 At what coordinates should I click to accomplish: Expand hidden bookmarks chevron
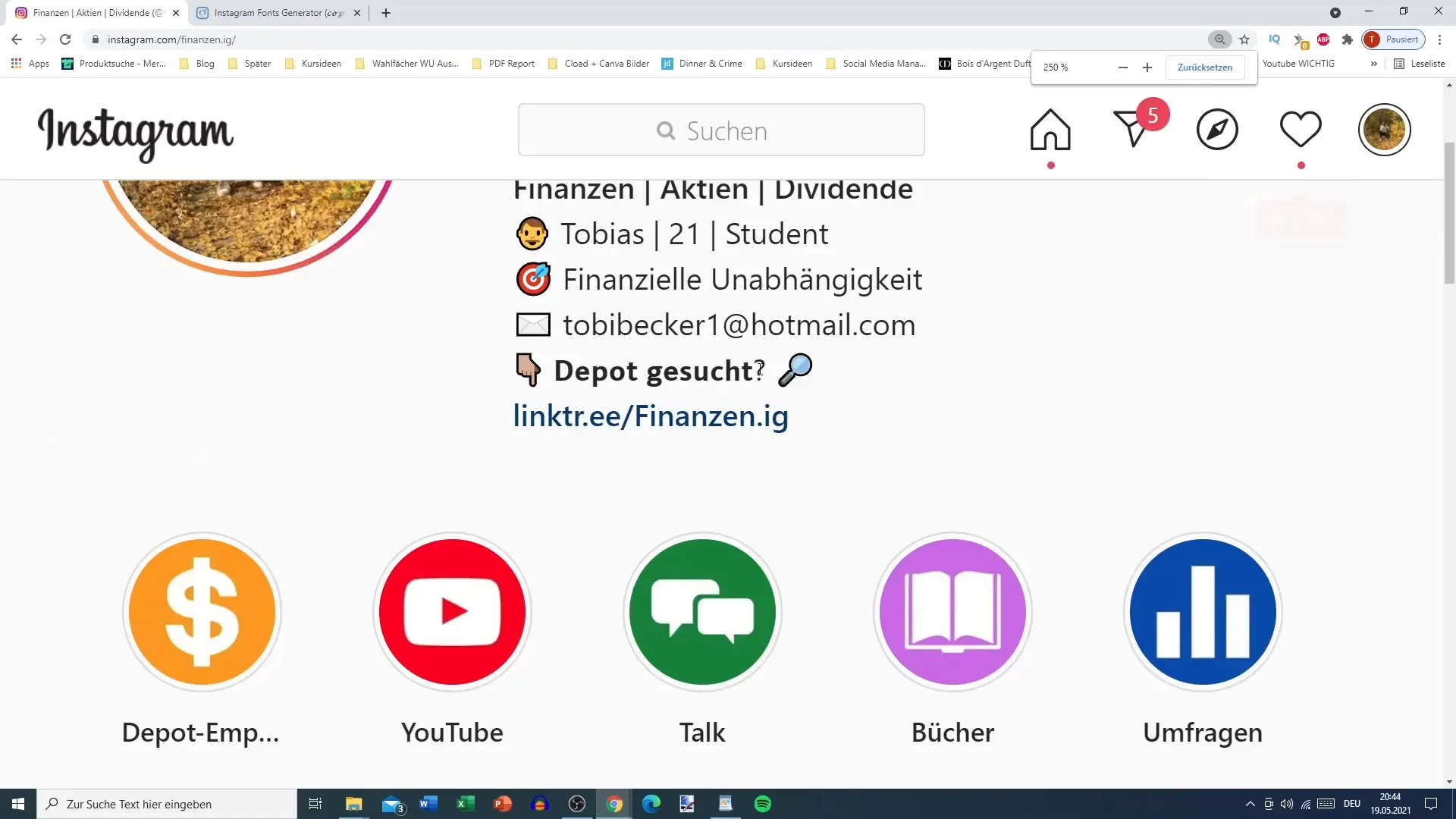tap(1373, 64)
